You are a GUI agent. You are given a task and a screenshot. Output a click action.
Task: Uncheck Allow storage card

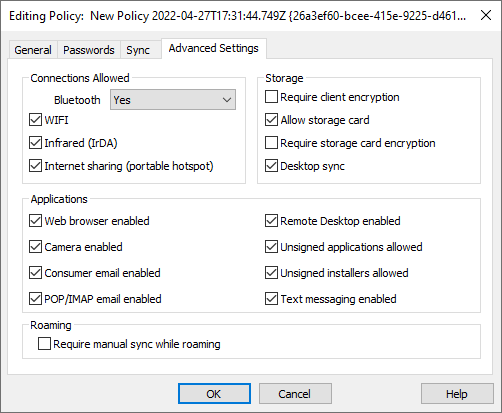[x=271, y=120]
